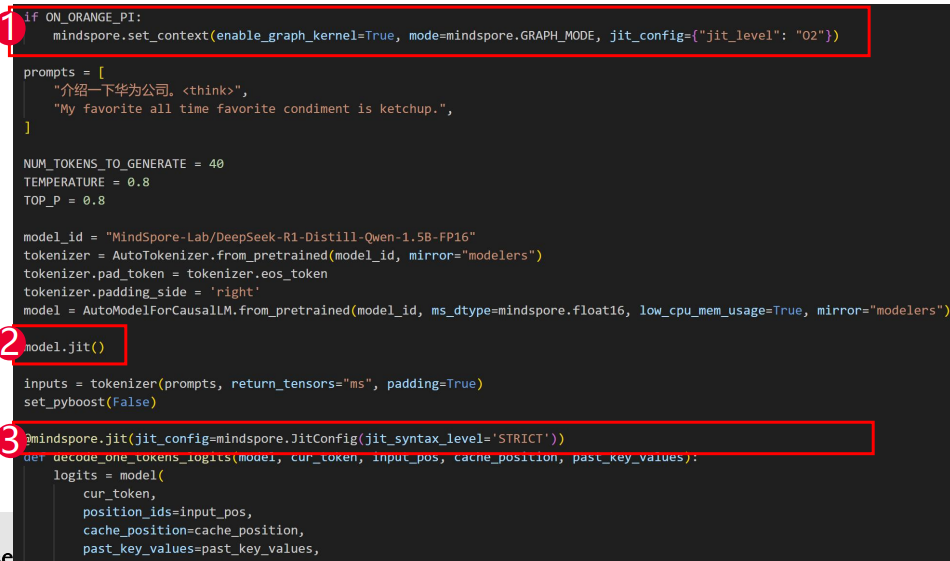
Task: Click the set_pyboost(False) call
Action: 87,402
